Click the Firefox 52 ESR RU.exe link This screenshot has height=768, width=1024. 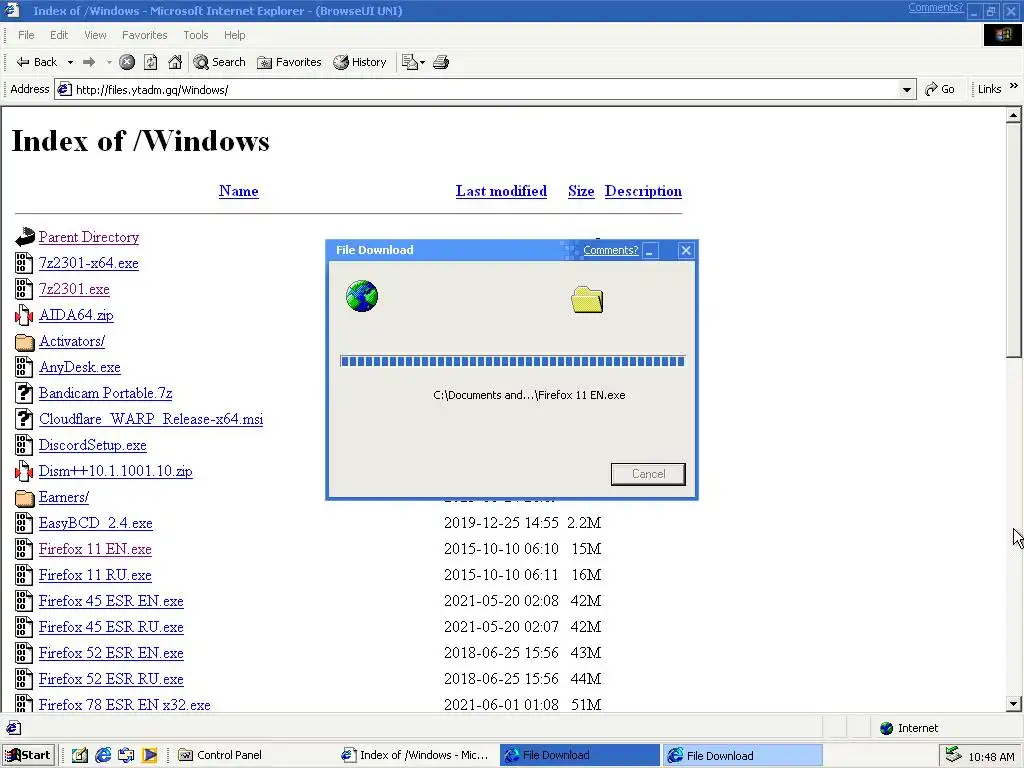[111, 679]
